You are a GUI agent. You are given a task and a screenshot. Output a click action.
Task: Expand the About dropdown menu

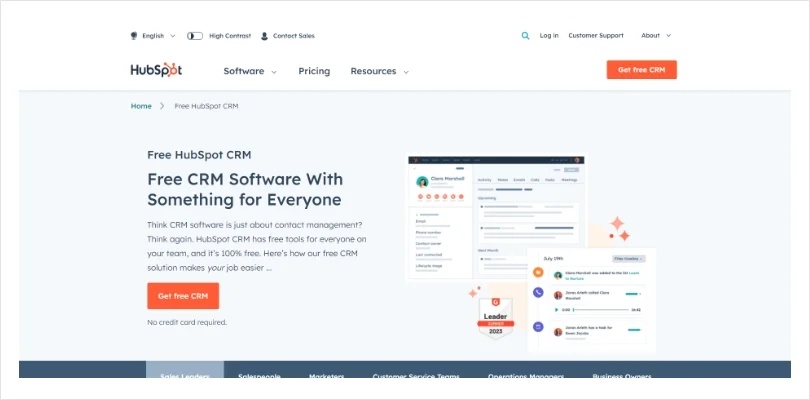click(656, 36)
